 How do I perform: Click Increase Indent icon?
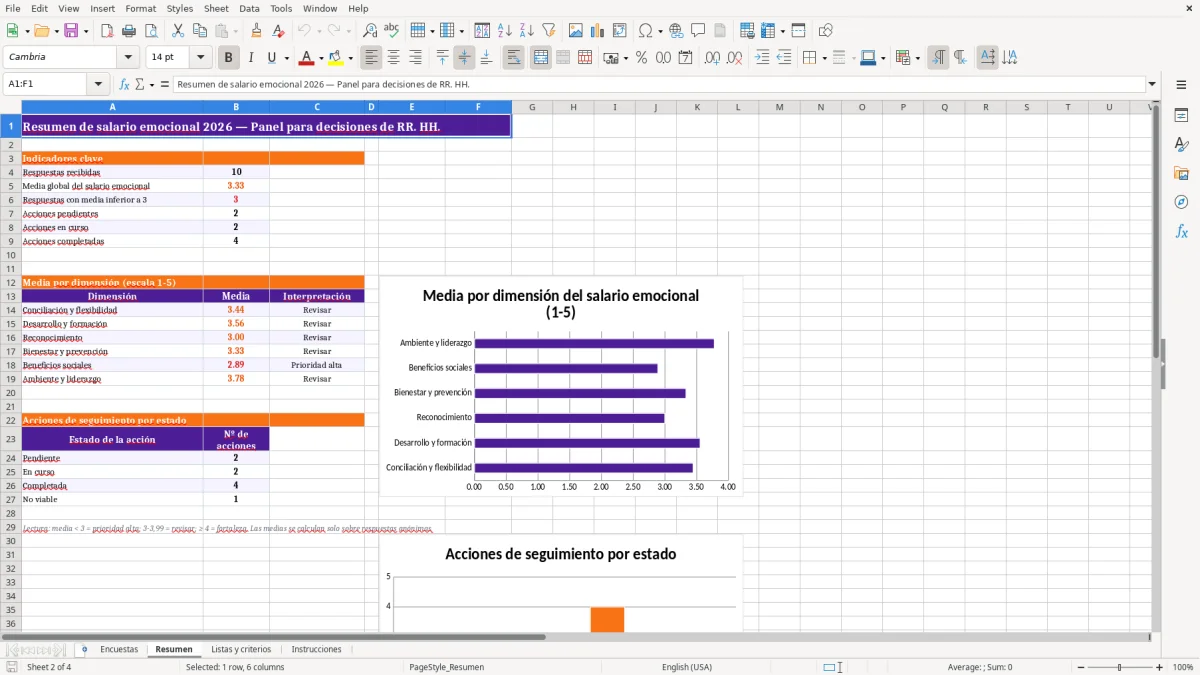(762, 58)
